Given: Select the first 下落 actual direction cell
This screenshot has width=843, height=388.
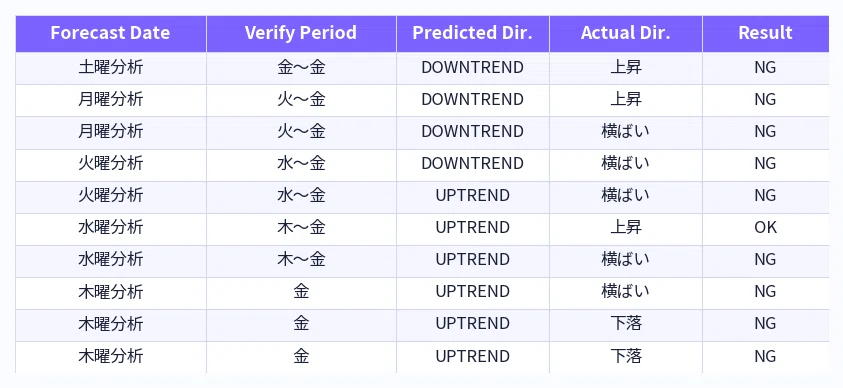Looking at the screenshot, I should click(x=626, y=324).
